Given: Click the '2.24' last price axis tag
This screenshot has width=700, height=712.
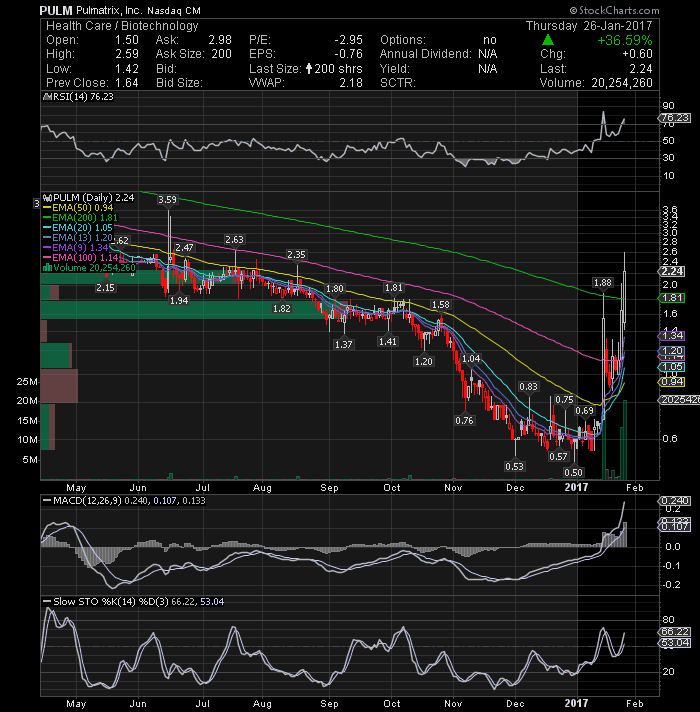Looking at the screenshot, I should coord(672,271).
